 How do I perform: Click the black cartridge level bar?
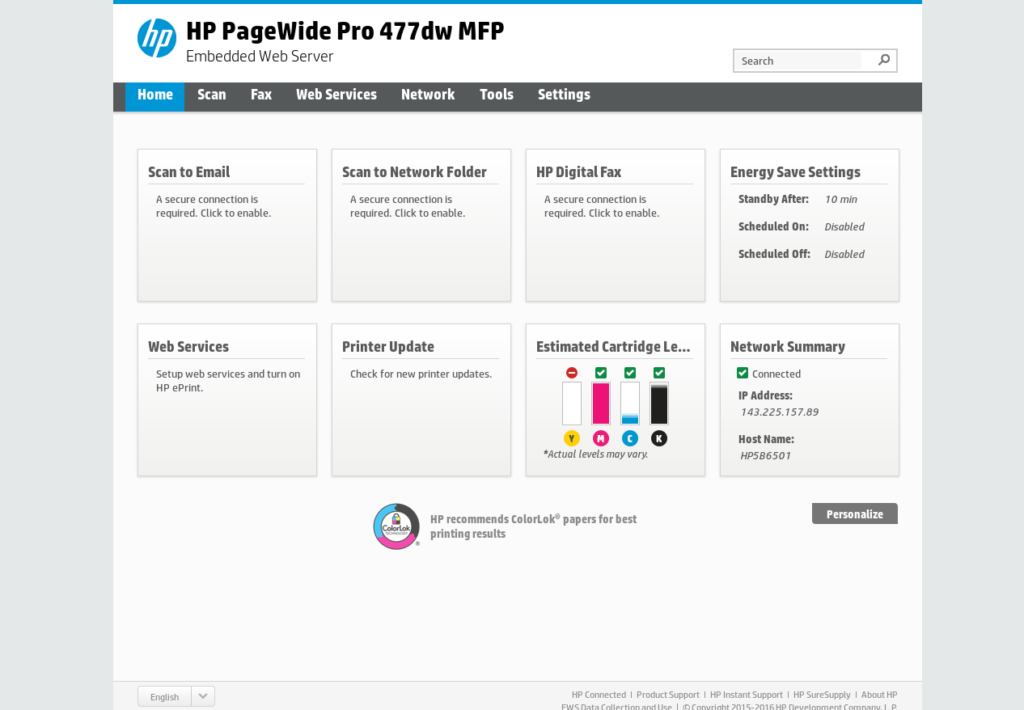pyautogui.click(x=659, y=404)
